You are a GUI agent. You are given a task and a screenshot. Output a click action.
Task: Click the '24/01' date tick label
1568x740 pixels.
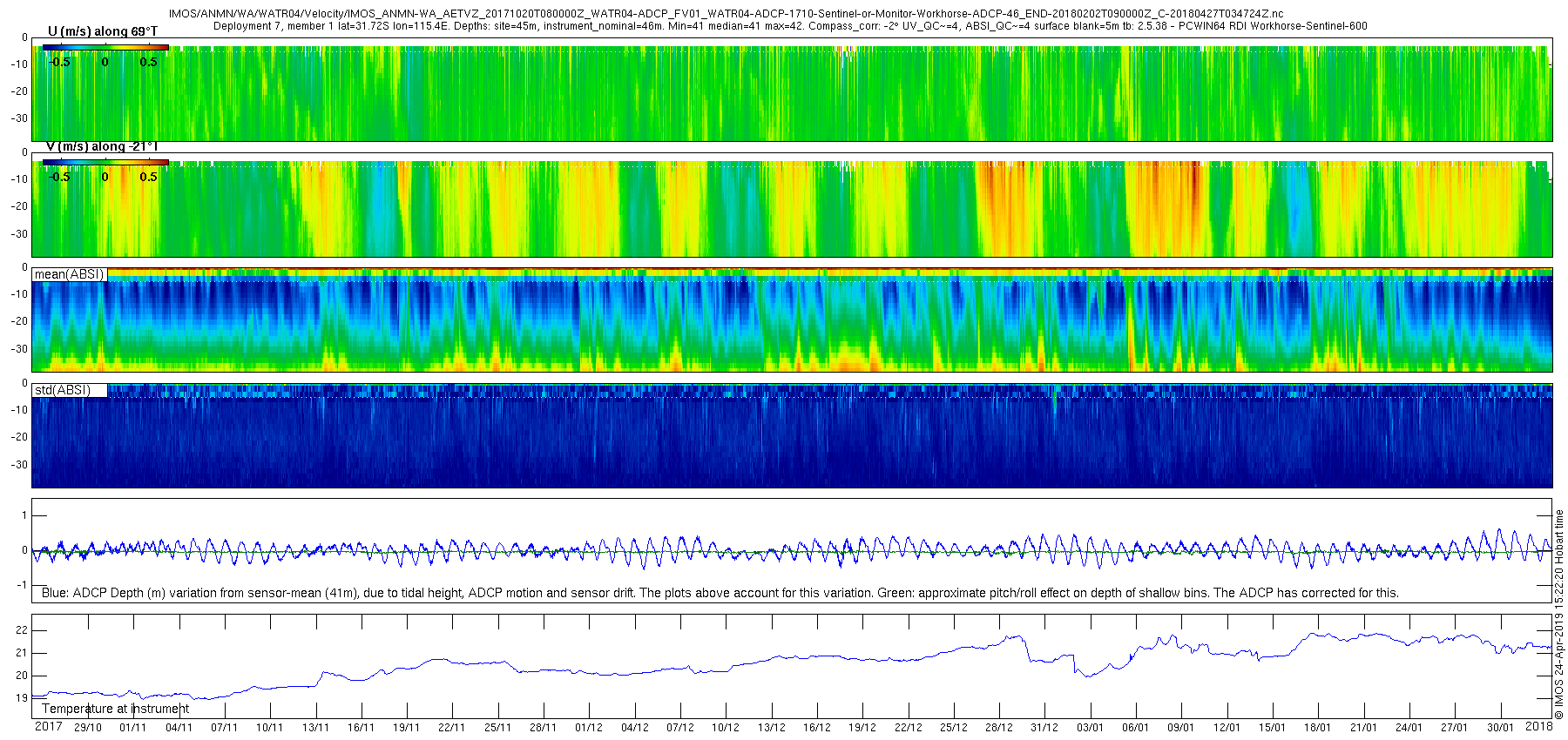1409,728
